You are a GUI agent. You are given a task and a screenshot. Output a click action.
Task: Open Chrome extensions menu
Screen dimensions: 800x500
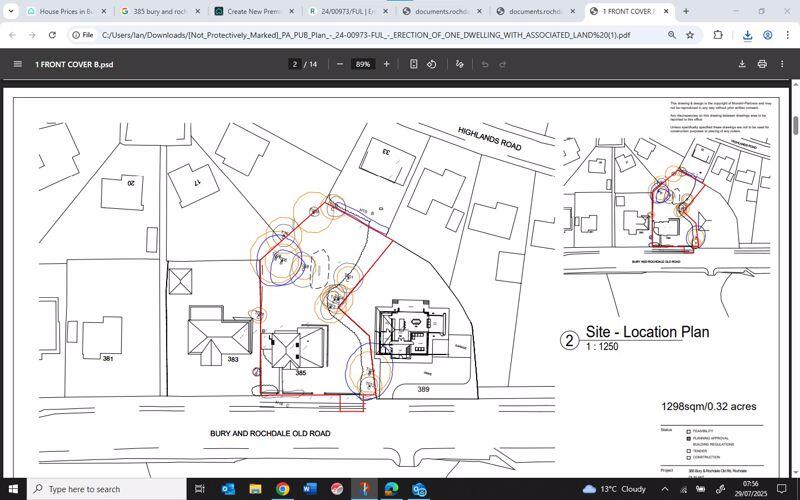pyautogui.click(x=718, y=34)
